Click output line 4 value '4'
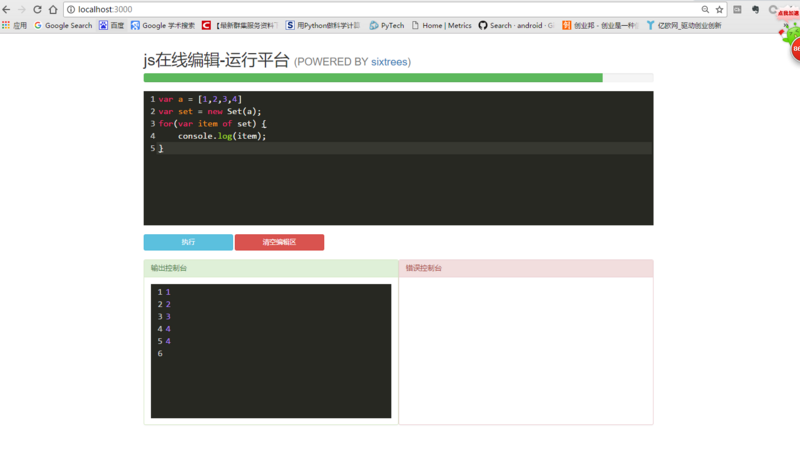800x463 pixels. [168, 329]
